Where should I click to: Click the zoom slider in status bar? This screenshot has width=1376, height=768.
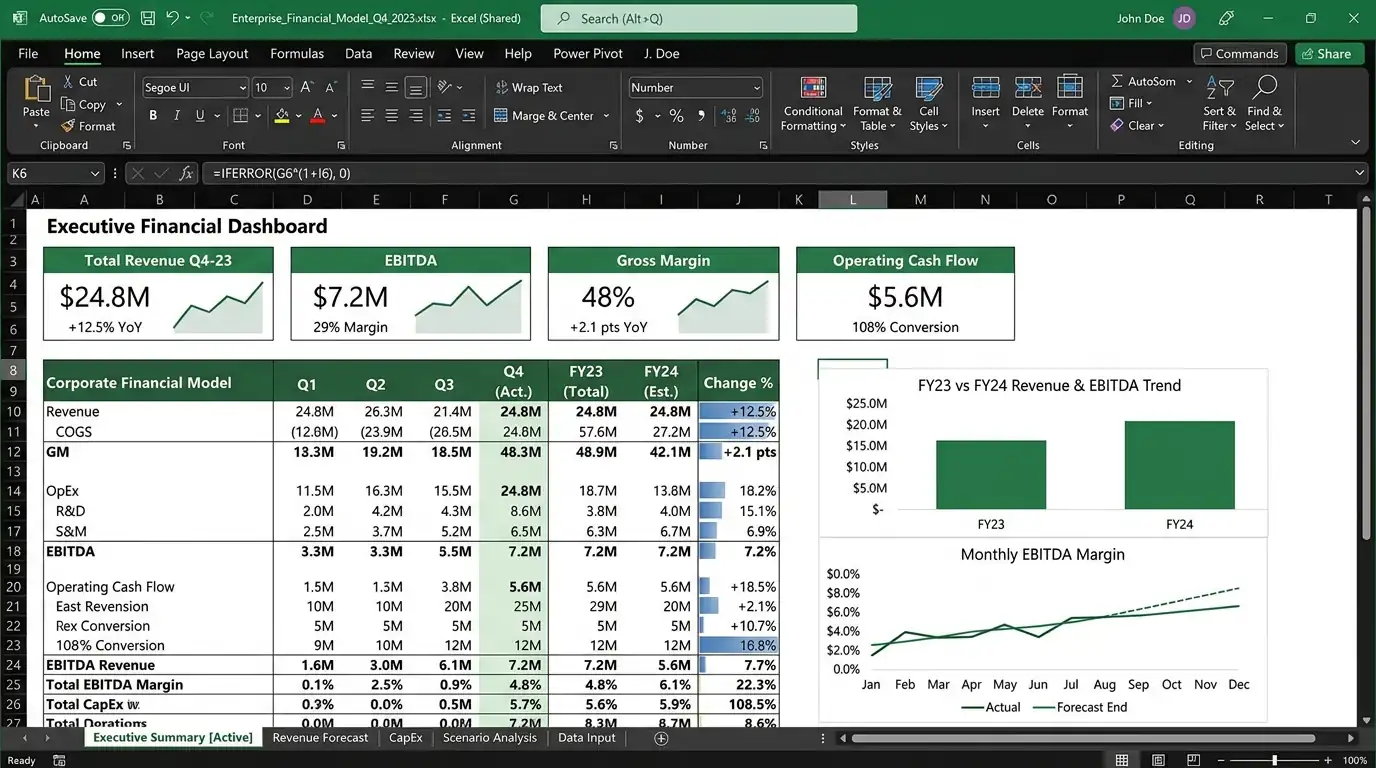1275,761
